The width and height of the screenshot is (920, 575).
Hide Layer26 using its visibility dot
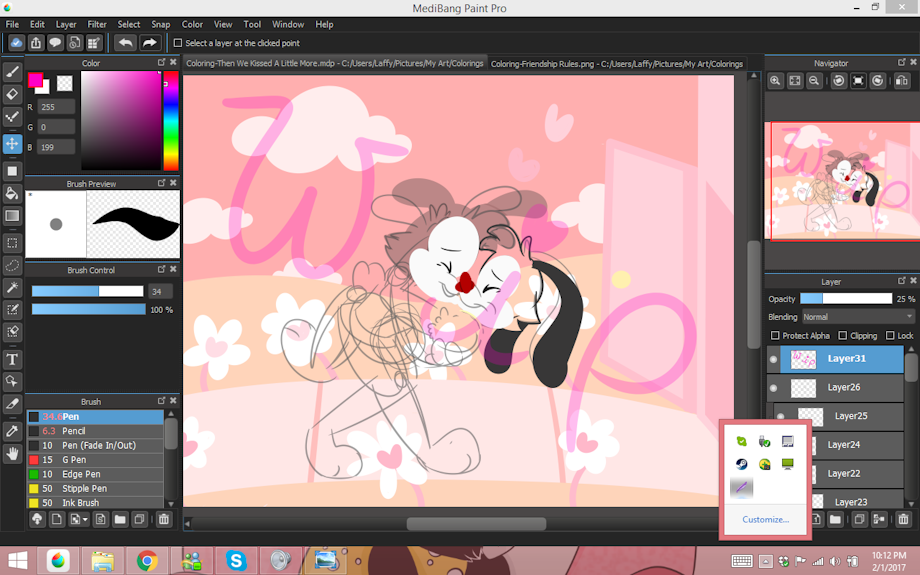[773, 387]
